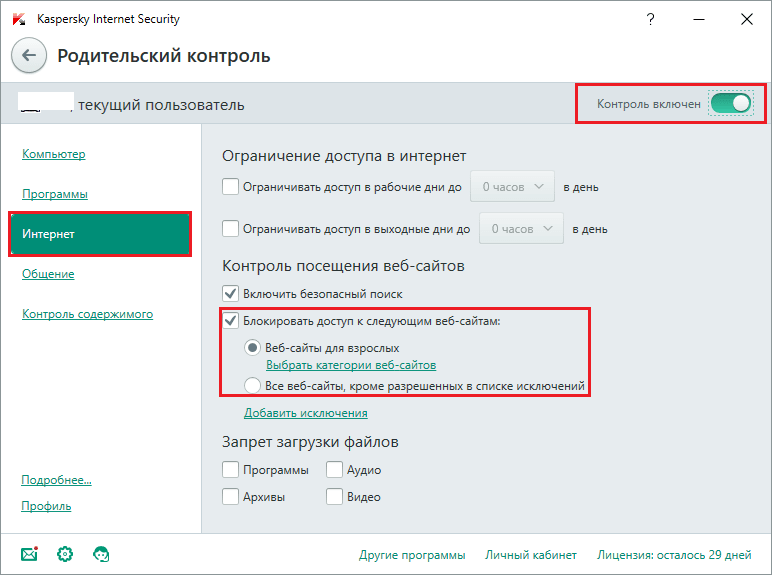Open the 'Контроль содержимого' section
This screenshot has height=575, width=772.
pos(87,314)
